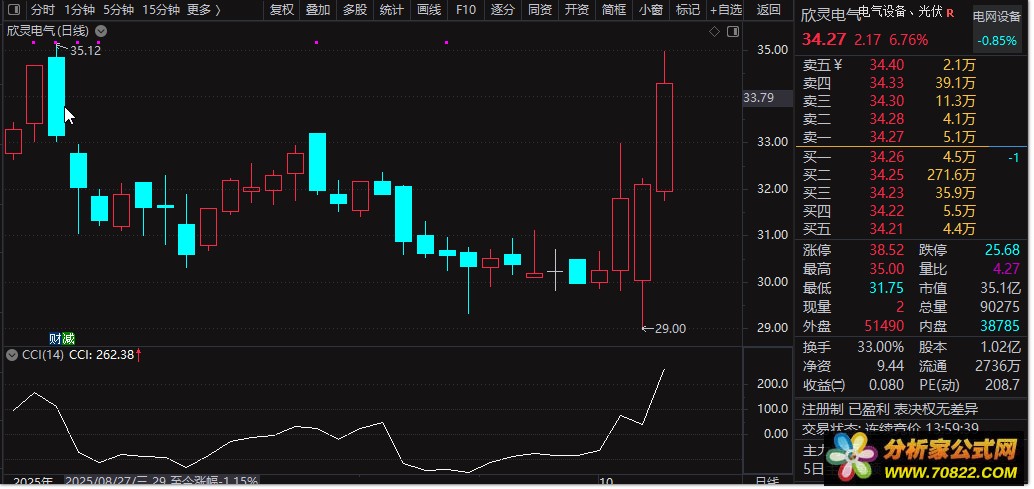Click the 内盘 value 38785

(x=1000, y=326)
